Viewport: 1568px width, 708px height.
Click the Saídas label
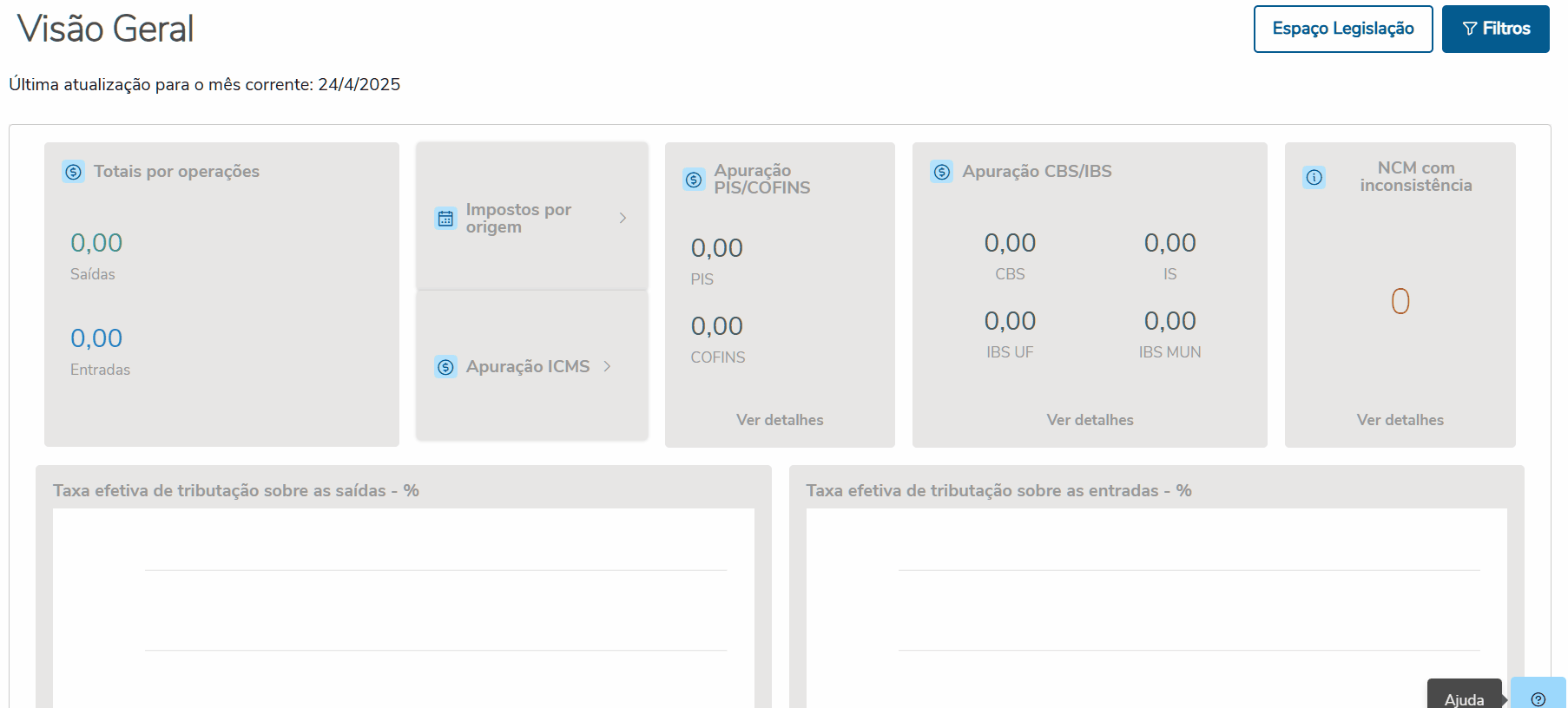pyautogui.click(x=93, y=274)
